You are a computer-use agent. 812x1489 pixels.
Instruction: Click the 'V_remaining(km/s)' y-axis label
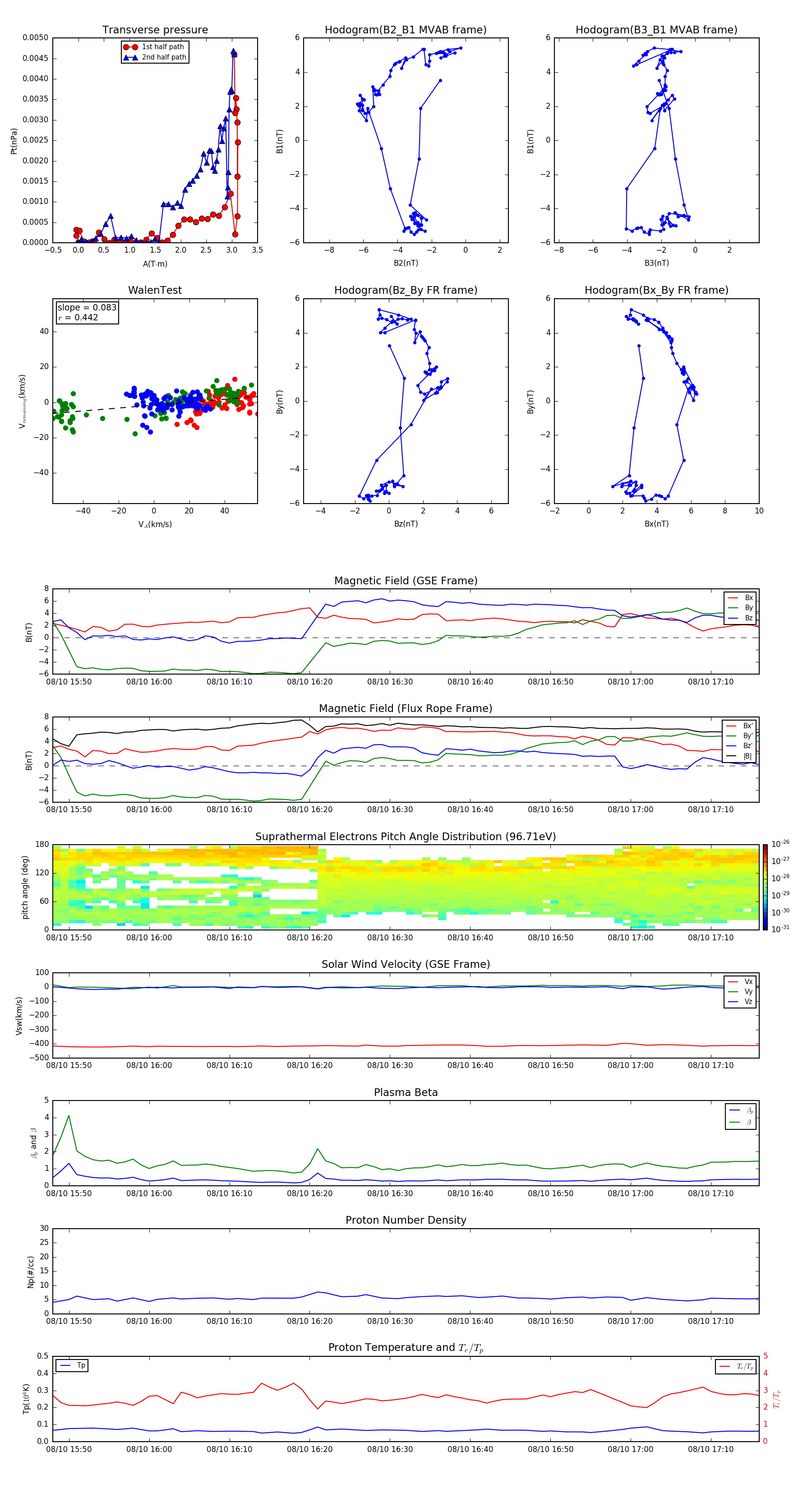[x=23, y=401]
